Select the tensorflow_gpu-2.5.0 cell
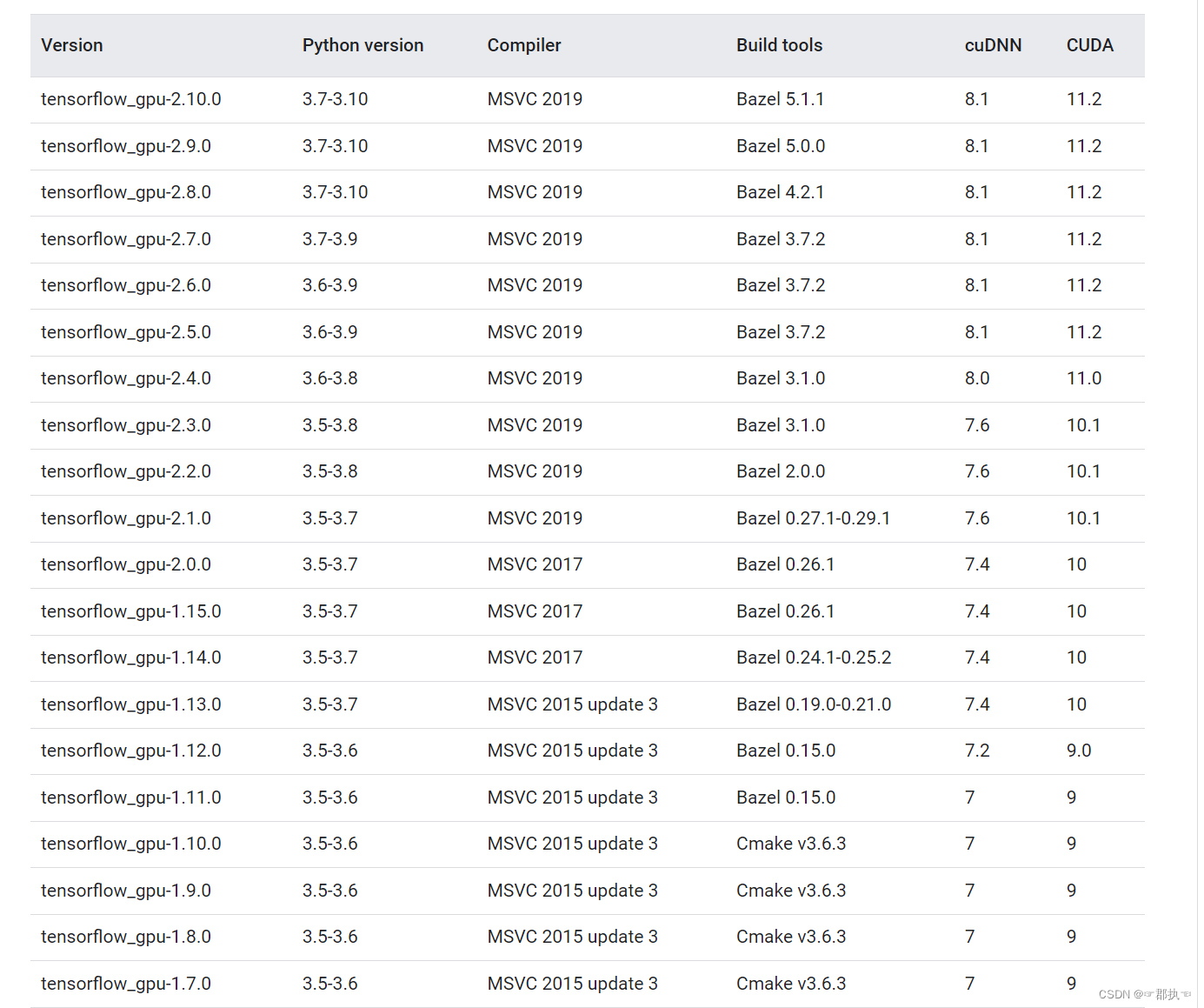 click(x=126, y=332)
